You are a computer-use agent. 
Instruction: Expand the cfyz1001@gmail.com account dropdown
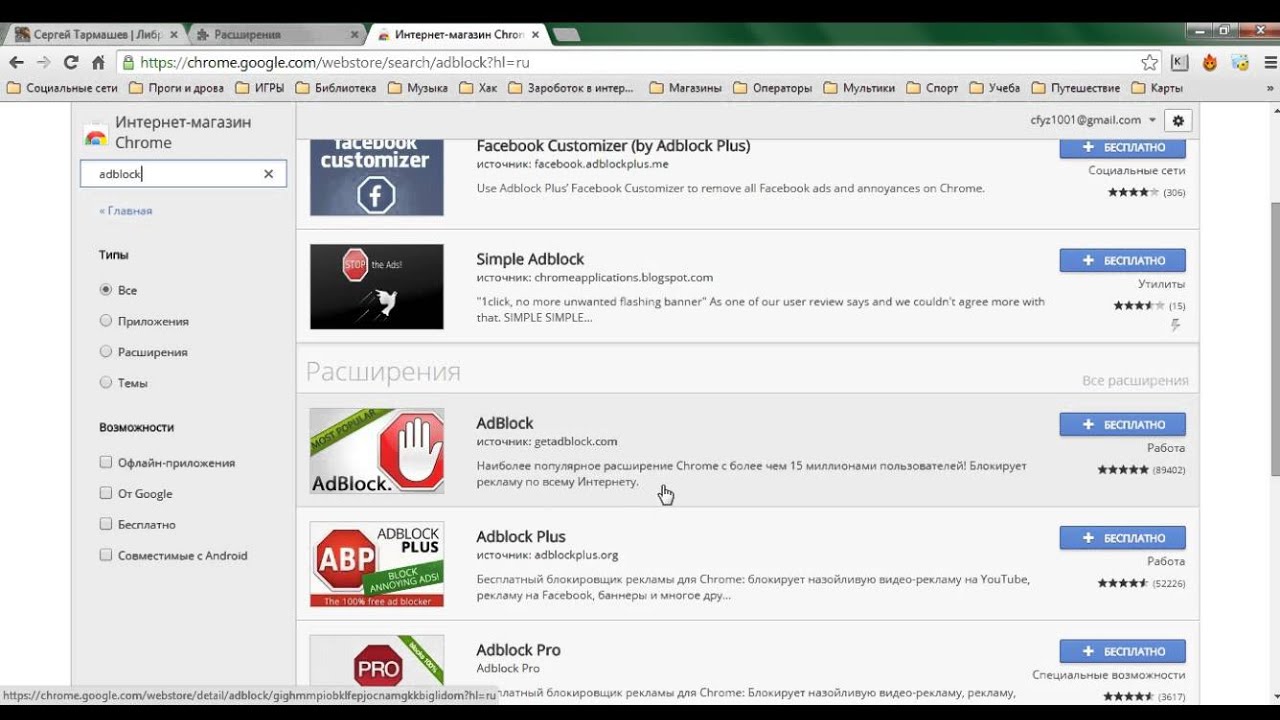(1093, 120)
